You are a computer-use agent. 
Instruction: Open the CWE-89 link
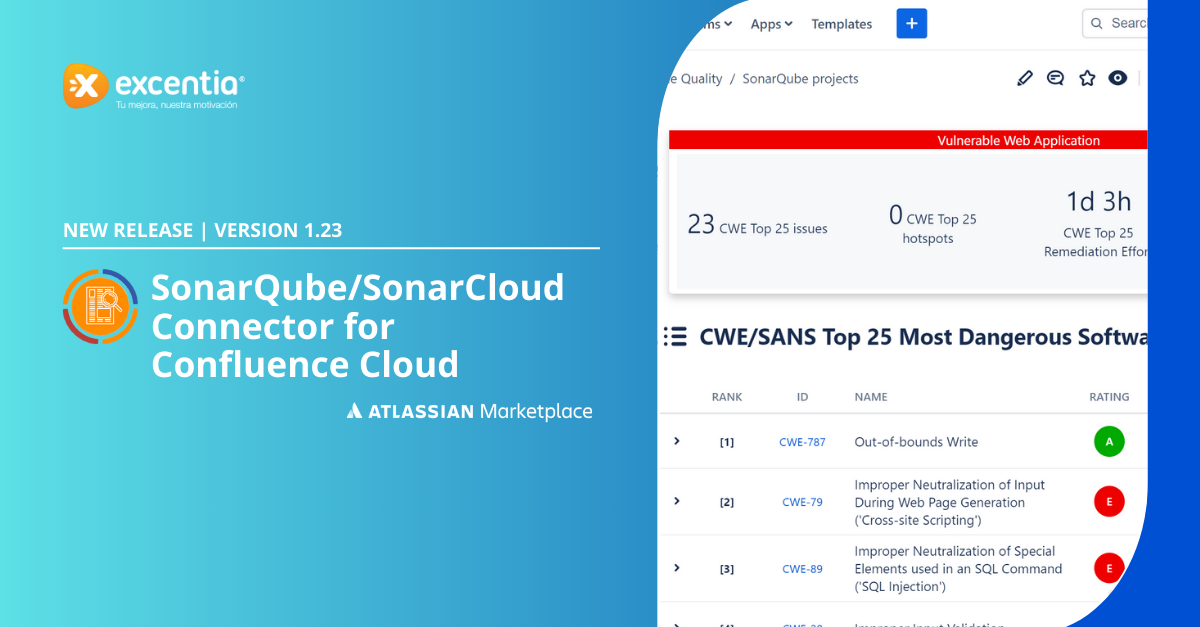coord(802,569)
